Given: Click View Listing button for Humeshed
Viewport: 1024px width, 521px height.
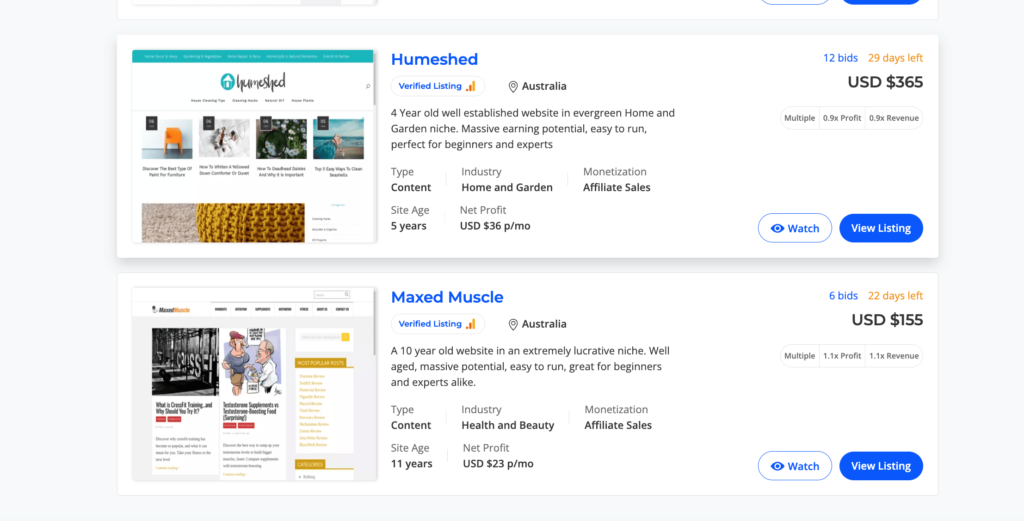Looking at the screenshot, I should click(880, 228).
